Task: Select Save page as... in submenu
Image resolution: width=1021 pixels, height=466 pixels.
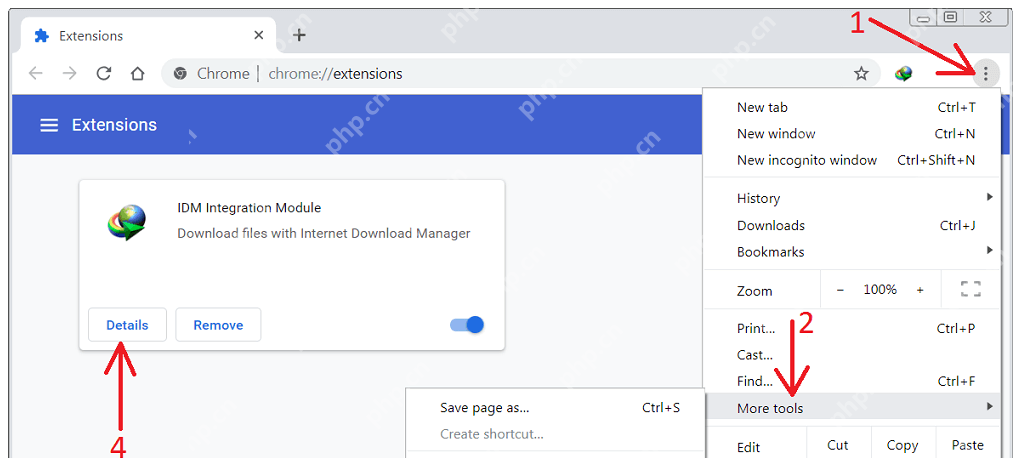Action: click(555, 408)
